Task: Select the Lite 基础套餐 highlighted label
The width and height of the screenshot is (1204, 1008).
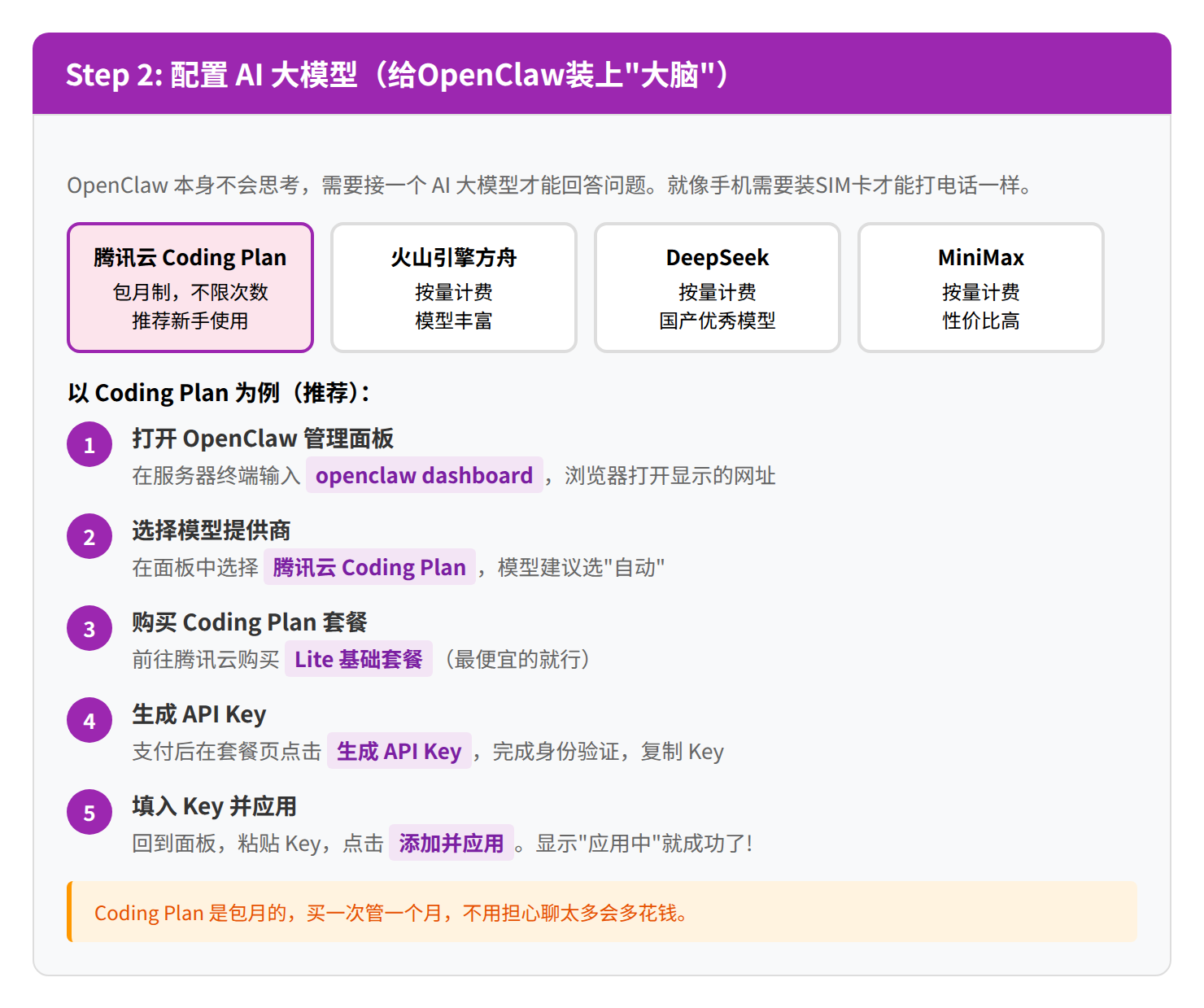Action: (358, 659)
